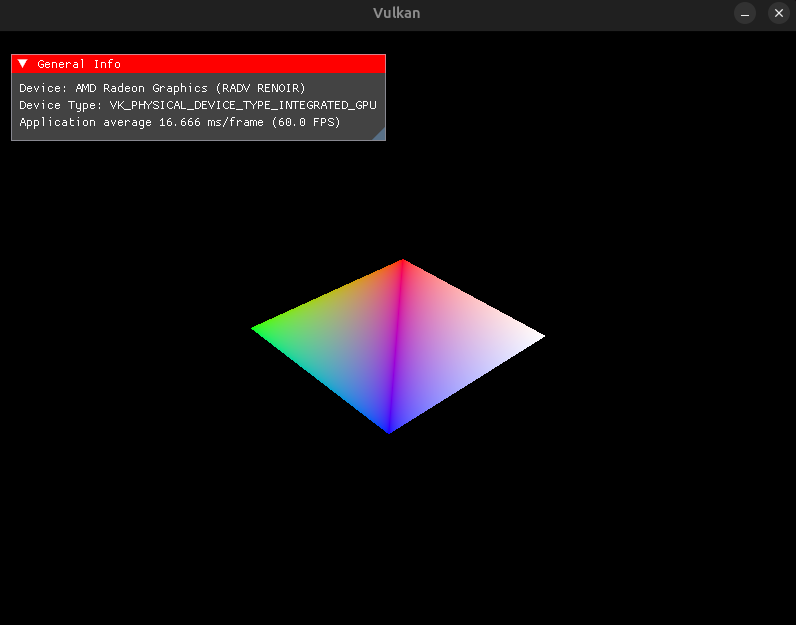Image resolution: width=796 pixels, height=625 pixels.
Task: Click the Vulkan window title text
Action: [396, 13]
